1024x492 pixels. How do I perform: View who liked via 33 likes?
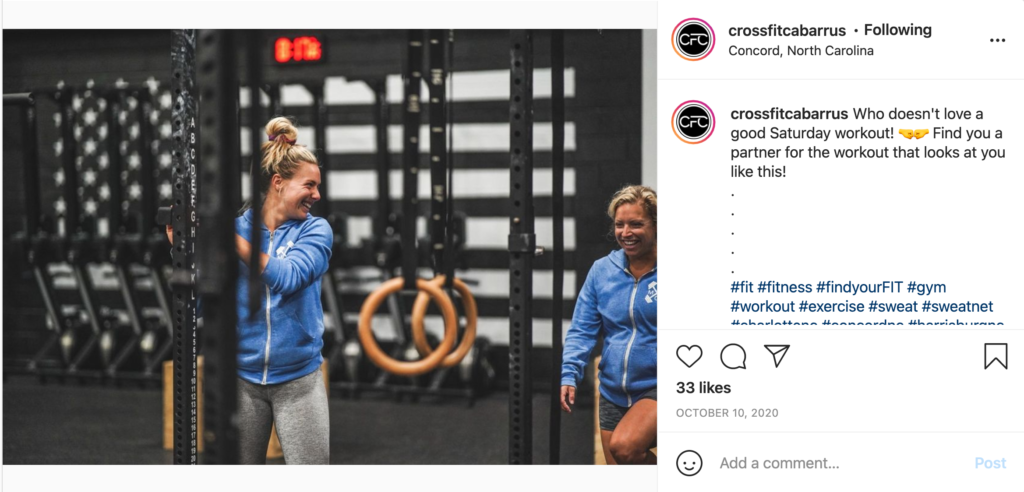click(x=703, y=387)
